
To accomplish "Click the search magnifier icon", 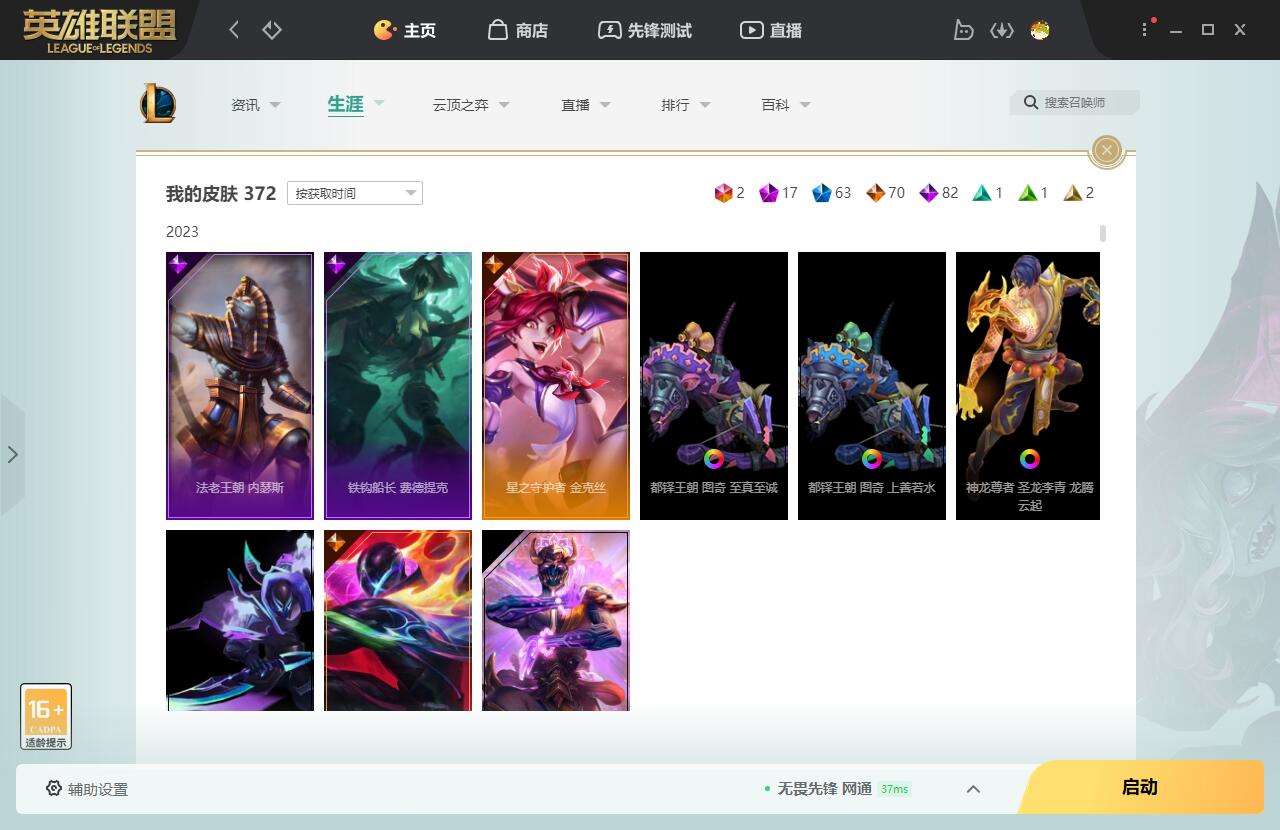I will (x=1030, y=102).
